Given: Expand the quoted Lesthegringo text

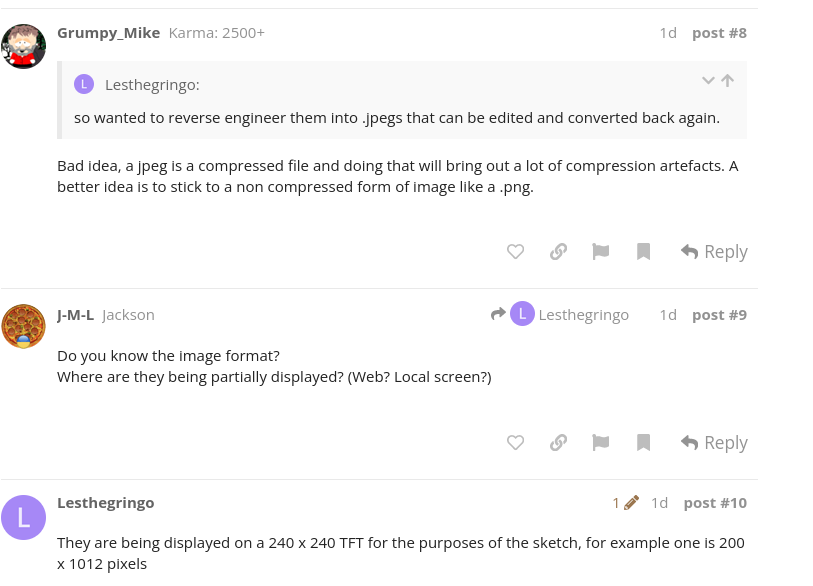Looking at the screenshot, I should tap(708, 81).
